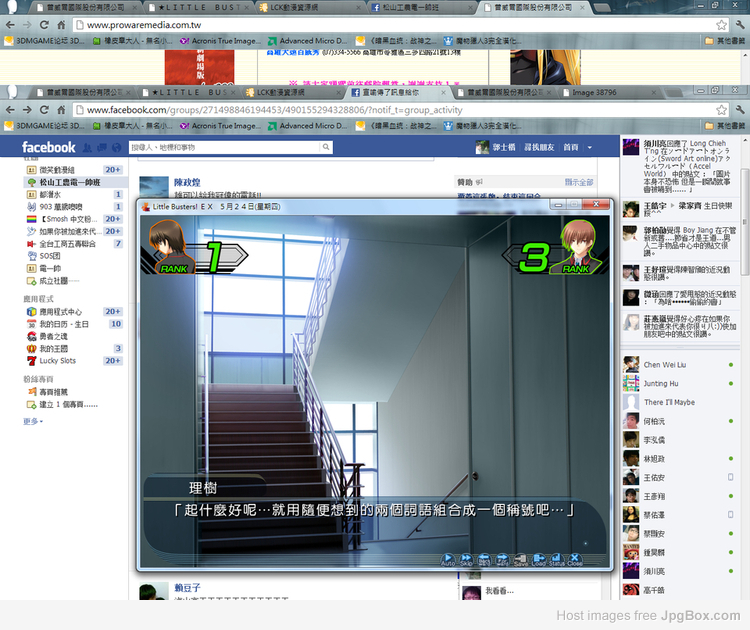
Task: Expand 其他書籤 bookmarks folder
Action: [x=724, y=126]
